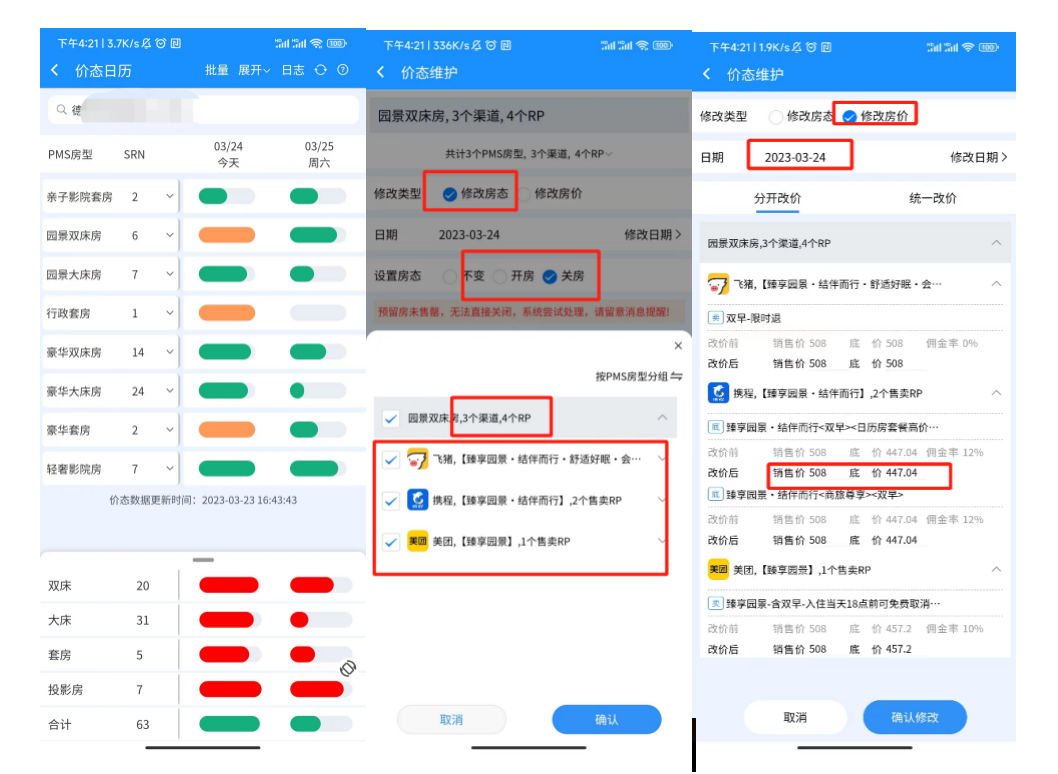Open the 展开 dropdown in header
Viewport: 1058px width, 774px height.
click(x=254, y=70)
